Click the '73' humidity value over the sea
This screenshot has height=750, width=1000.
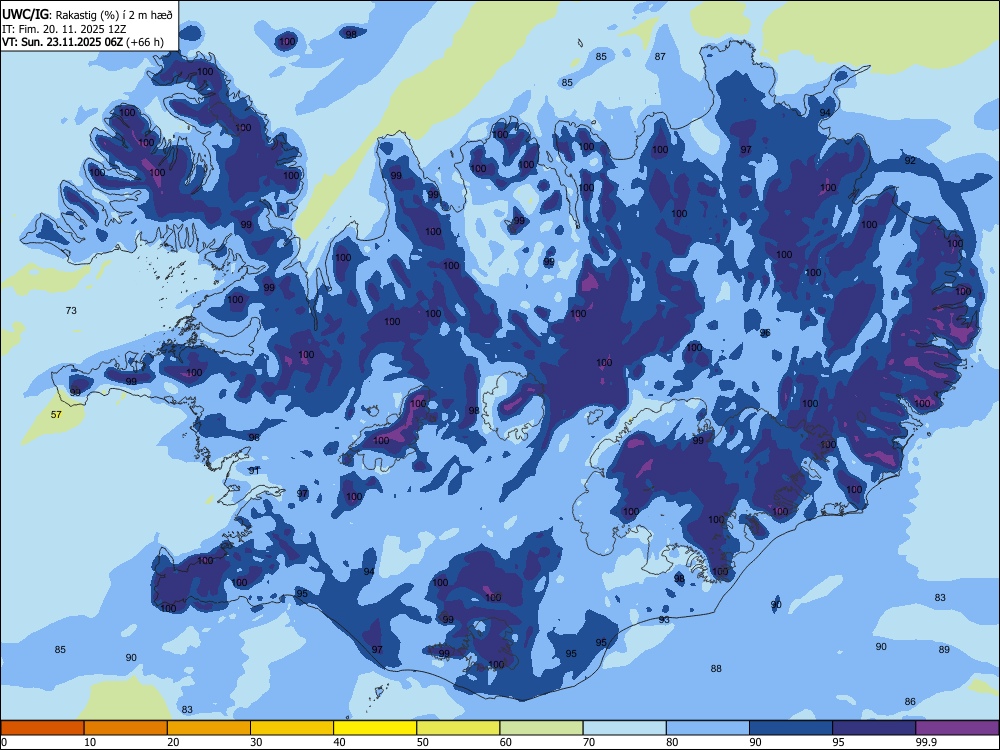click(71, 311)
